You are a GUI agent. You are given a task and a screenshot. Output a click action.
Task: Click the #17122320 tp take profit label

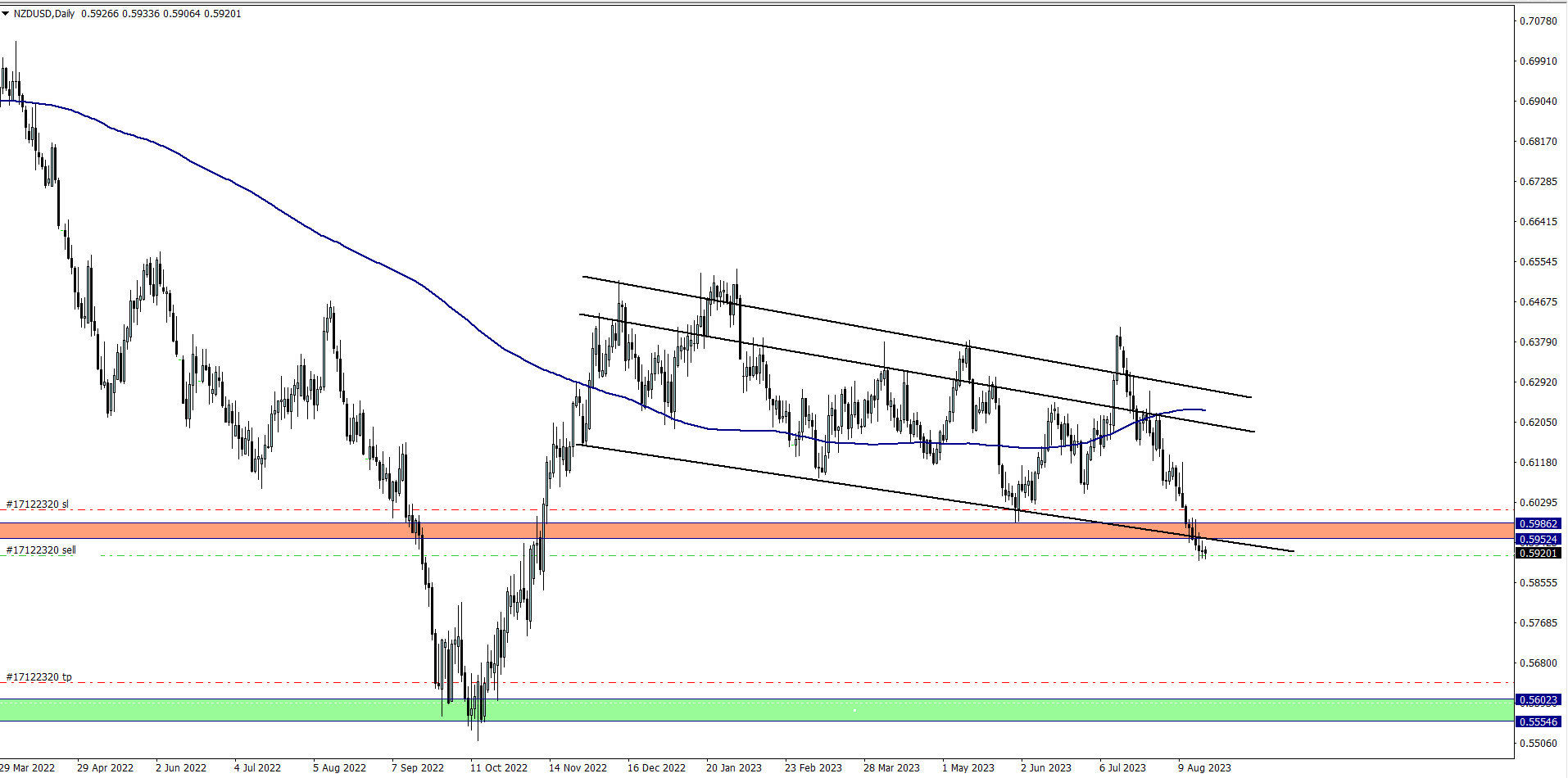click(39, 676)
